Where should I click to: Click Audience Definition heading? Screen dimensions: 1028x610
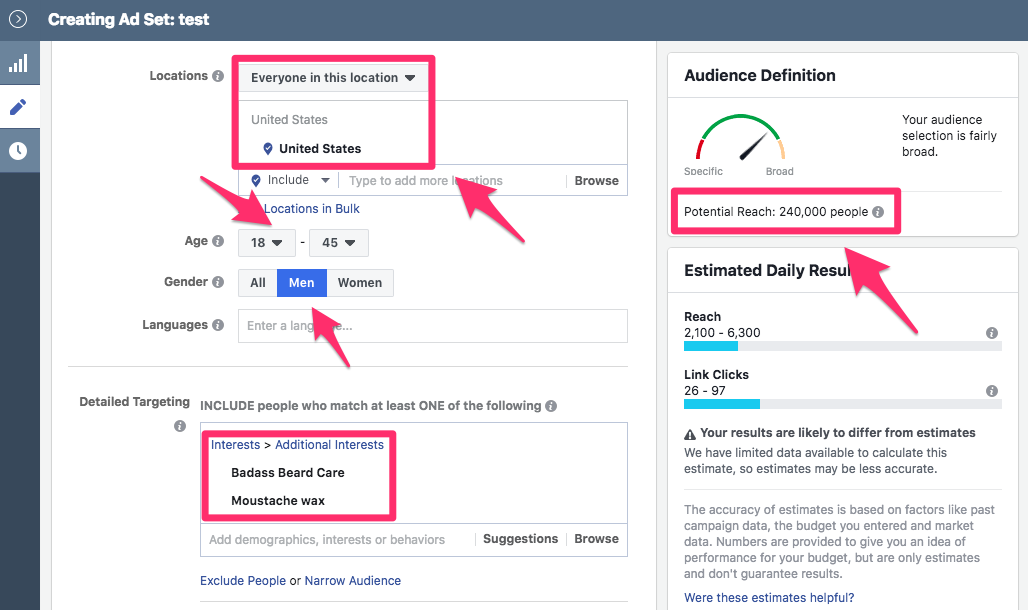pyautogui.click(x=760, y=75)
